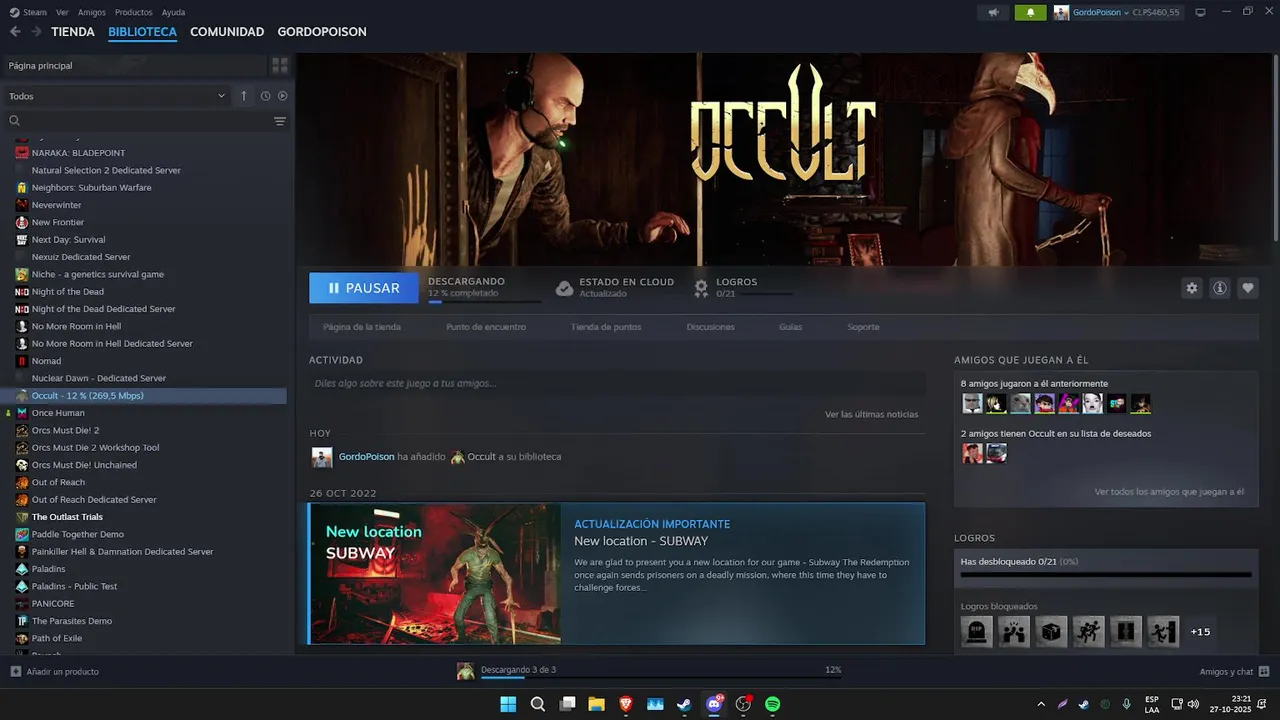Open advanced filter options beside search
The width and height of the screenshot is (1280, 720).
(280, 121)
